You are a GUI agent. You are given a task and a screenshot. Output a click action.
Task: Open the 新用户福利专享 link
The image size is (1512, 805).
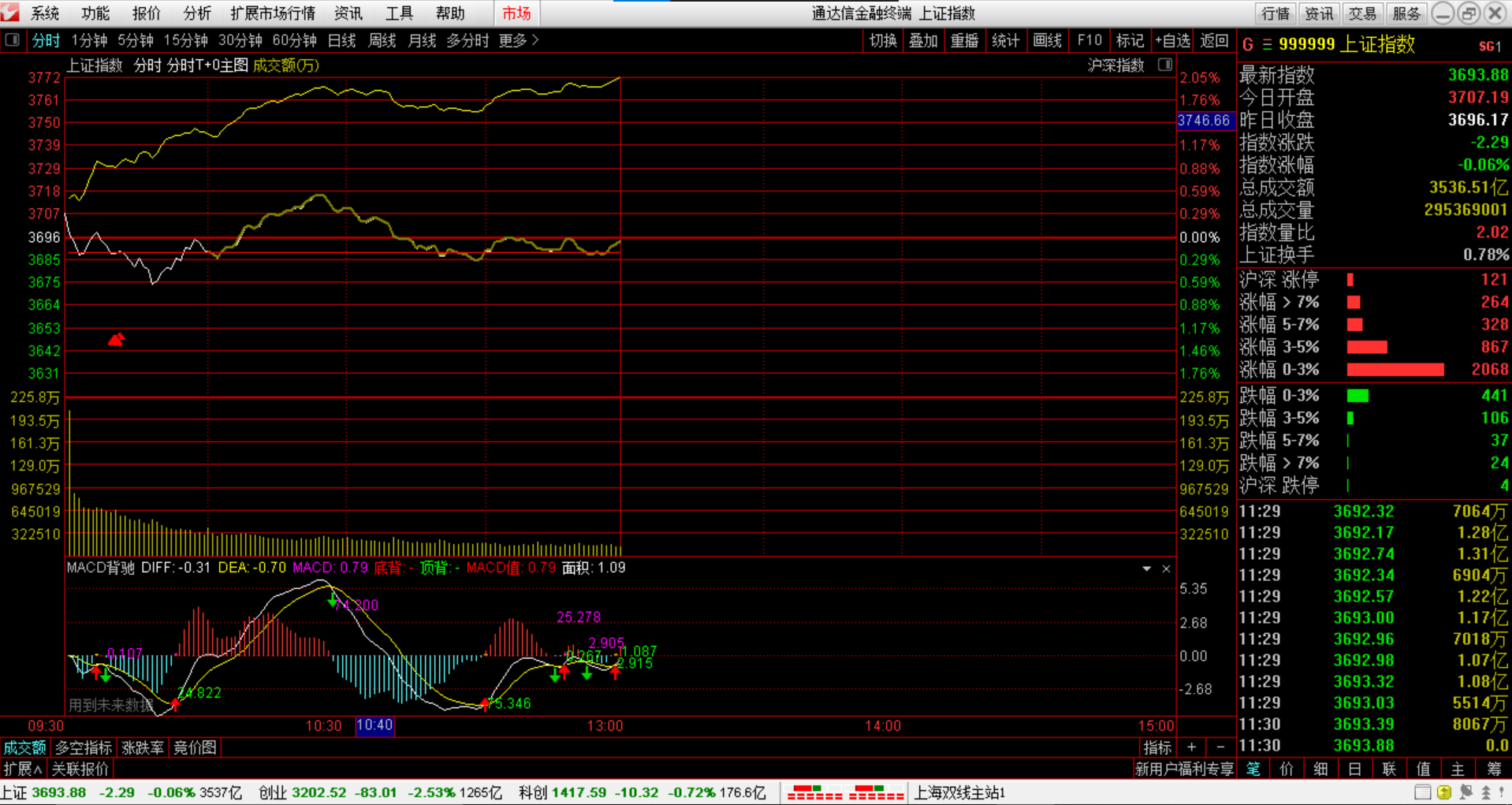pos(1184,769)
